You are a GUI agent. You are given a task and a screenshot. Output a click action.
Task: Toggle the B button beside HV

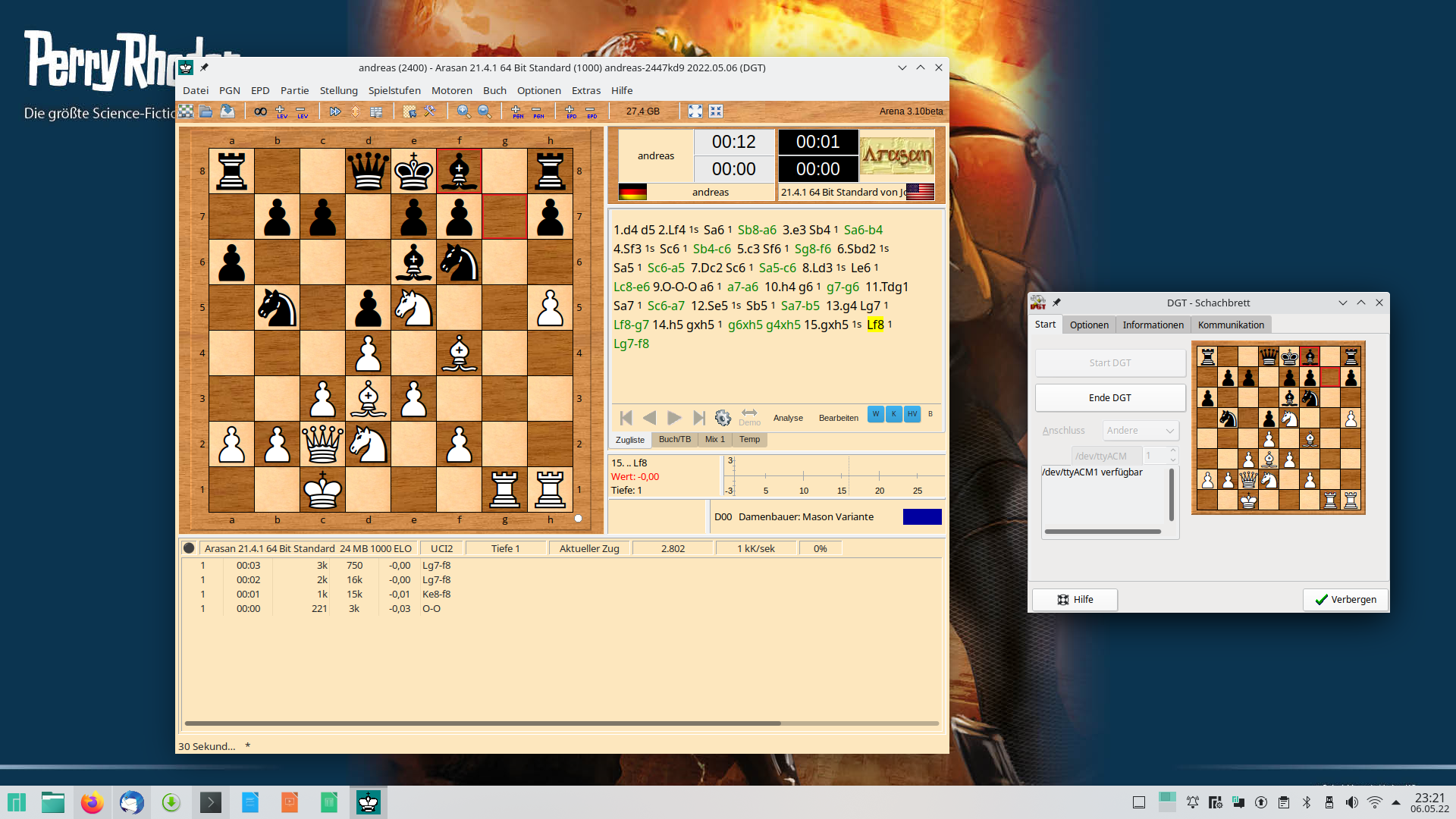pyautogui.click(x=930, y=414)
